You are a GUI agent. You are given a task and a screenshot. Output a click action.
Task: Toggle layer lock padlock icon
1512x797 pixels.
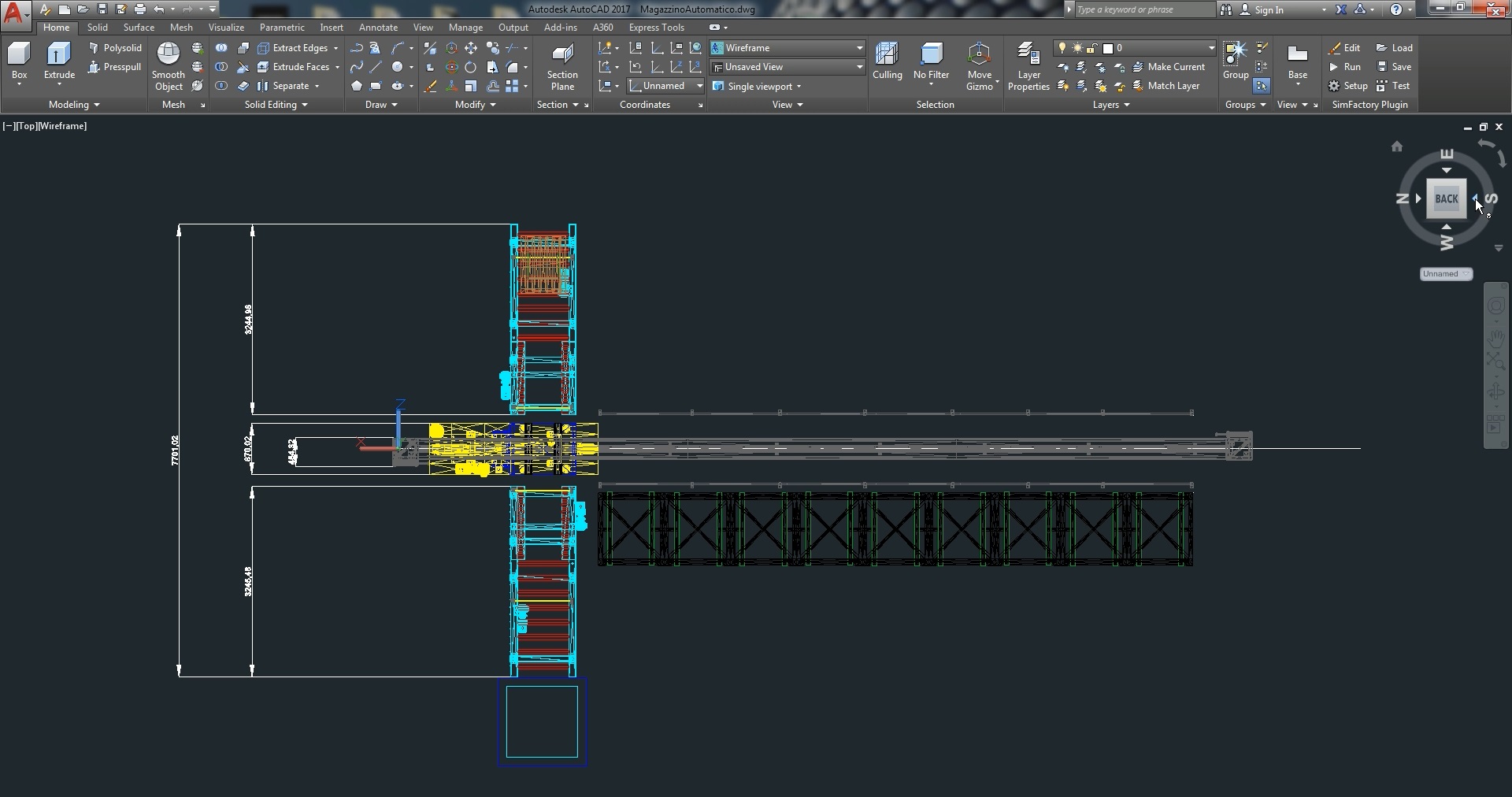[1092, 48]
